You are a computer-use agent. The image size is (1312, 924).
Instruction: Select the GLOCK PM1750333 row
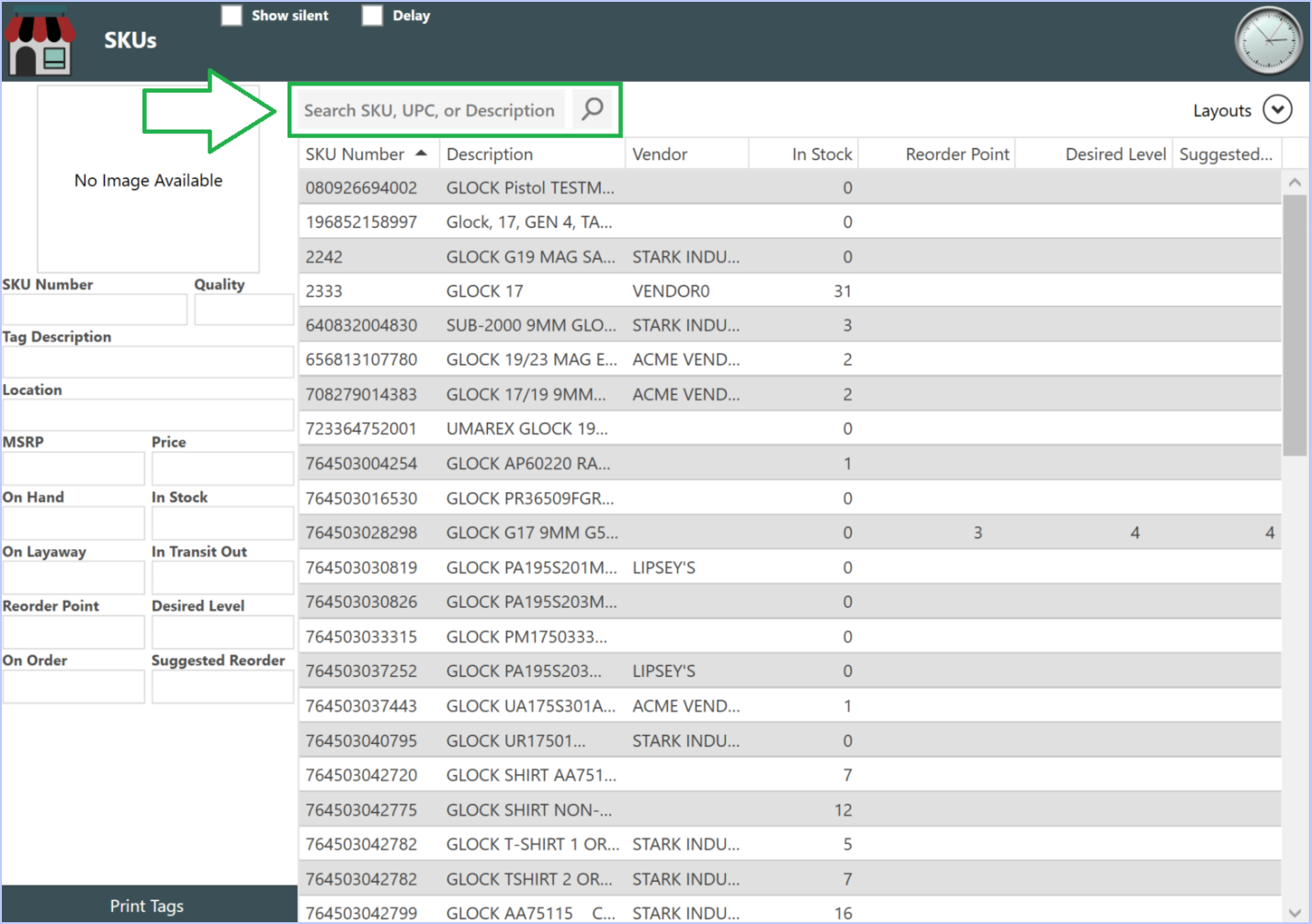(790, 637)
